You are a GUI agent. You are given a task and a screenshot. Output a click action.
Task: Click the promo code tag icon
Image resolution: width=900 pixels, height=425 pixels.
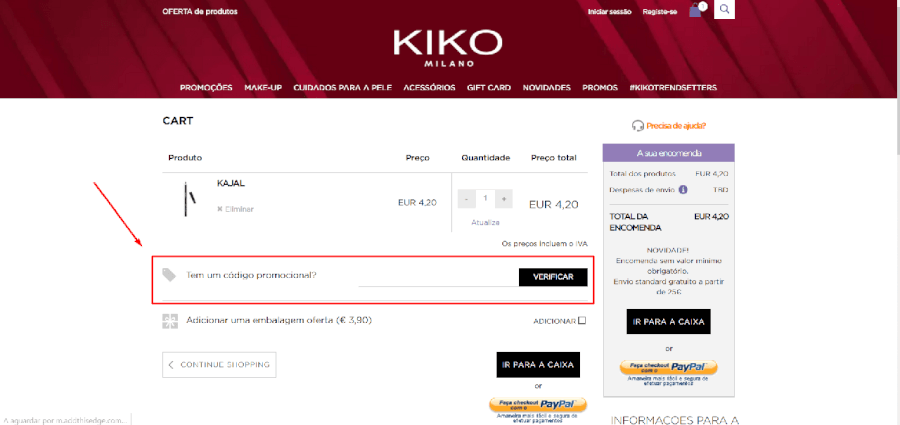click(x=169, y=275)
